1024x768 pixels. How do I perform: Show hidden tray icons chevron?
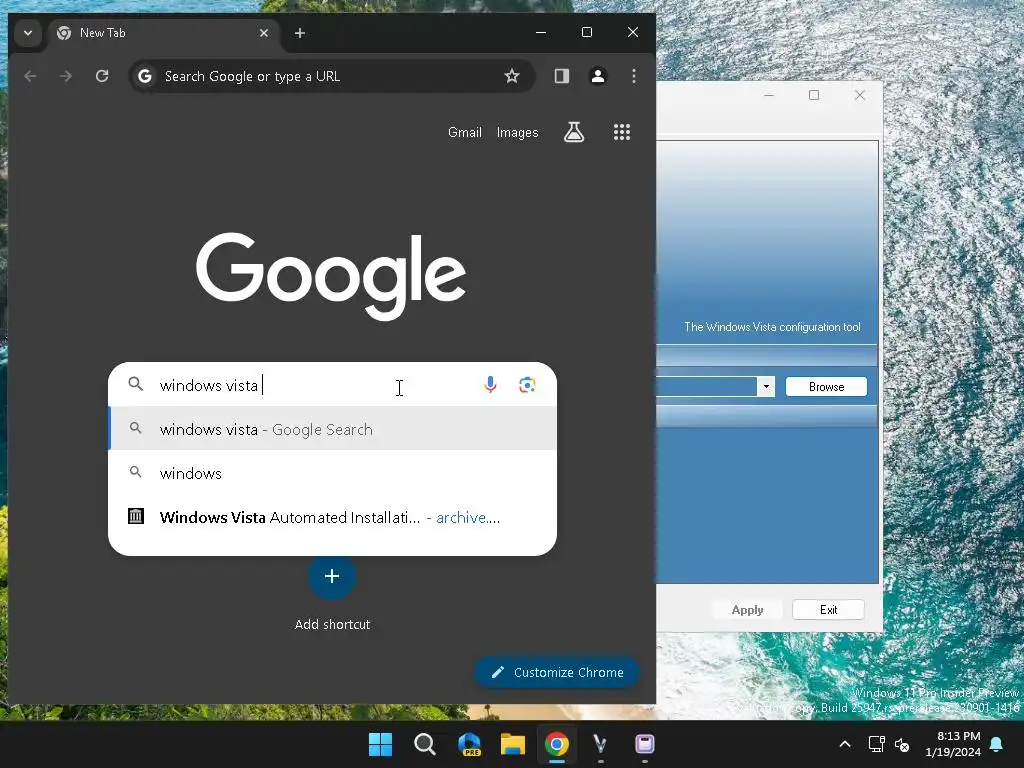coord(844,744)
